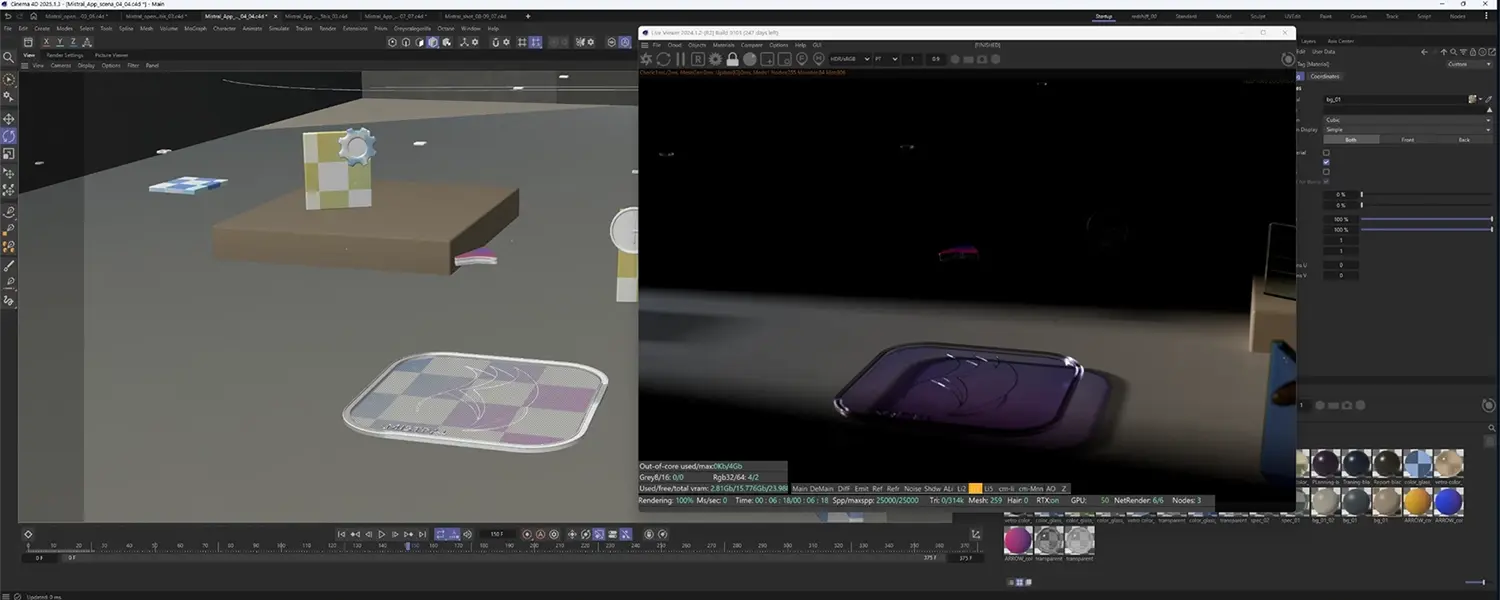
Task: Click the Live Viewer lock resolution icon
Action: [x=732, y=59]
